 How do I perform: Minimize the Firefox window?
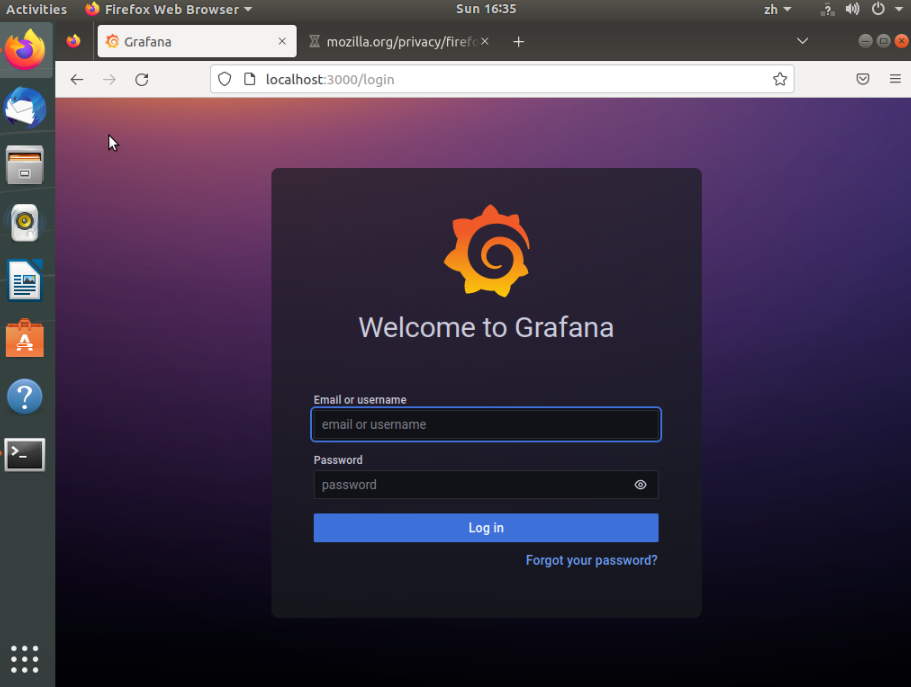[x=865, y=41]
